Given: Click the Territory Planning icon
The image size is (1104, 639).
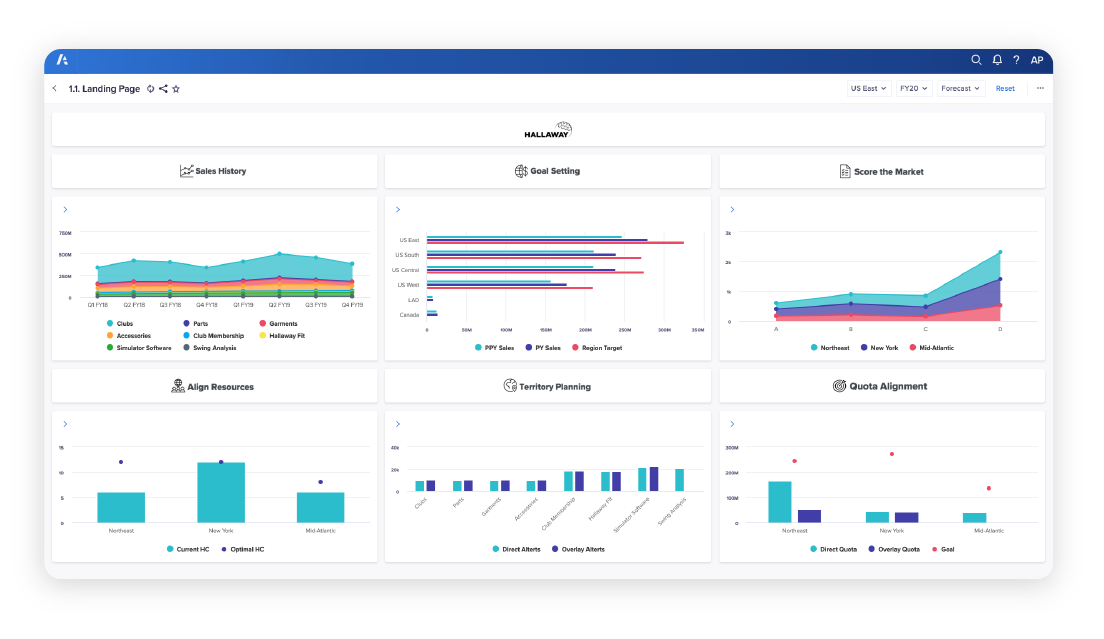Looking at the screenshot, I should click(x=510, y=386).
